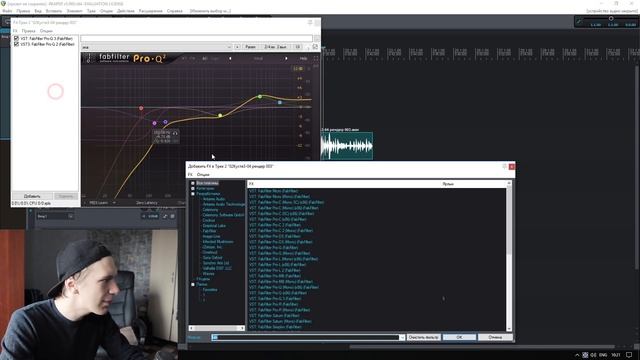The height and width of the screenshot is (360, 640).
Task: Select Favorites in the folders tree
Action: pos(210,290)
